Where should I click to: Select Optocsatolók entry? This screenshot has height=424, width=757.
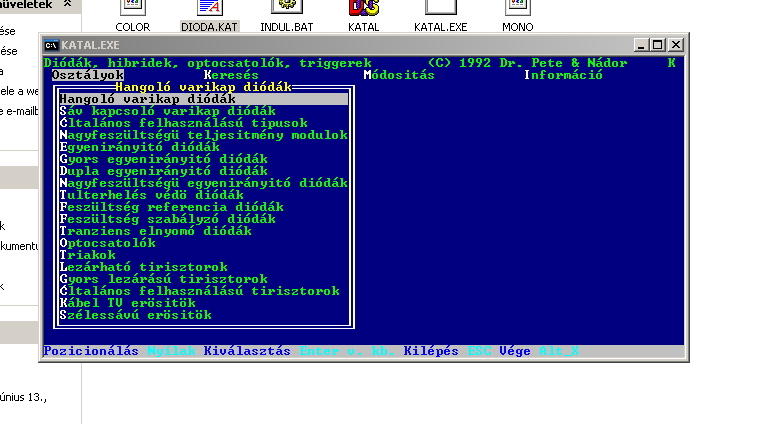pos(108,243)
